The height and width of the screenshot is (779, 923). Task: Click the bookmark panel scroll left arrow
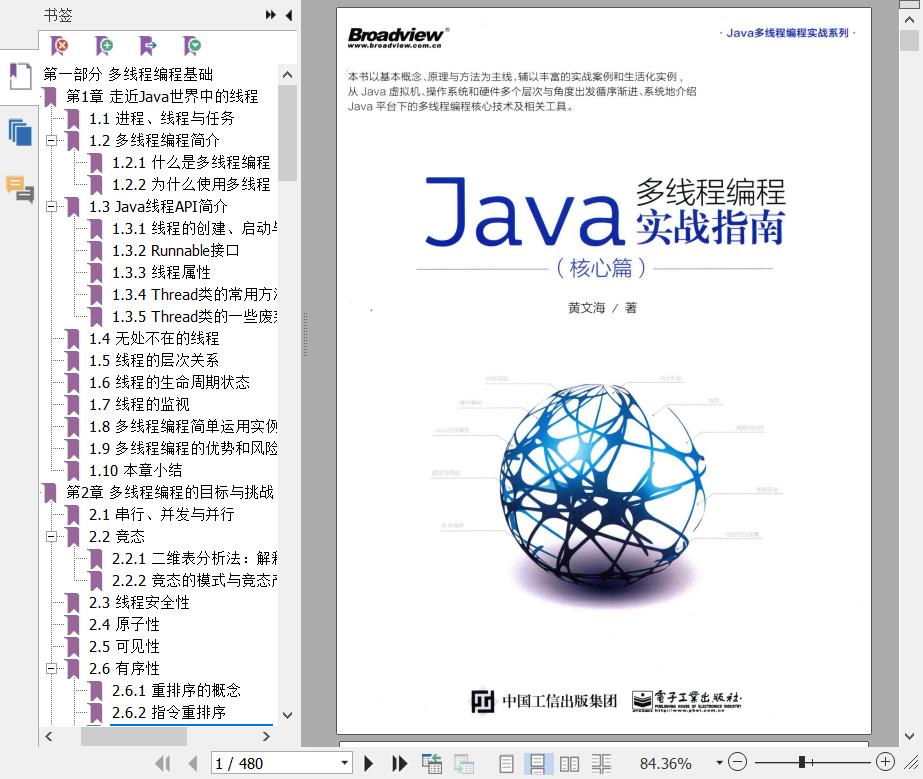[x=49, y=737]
